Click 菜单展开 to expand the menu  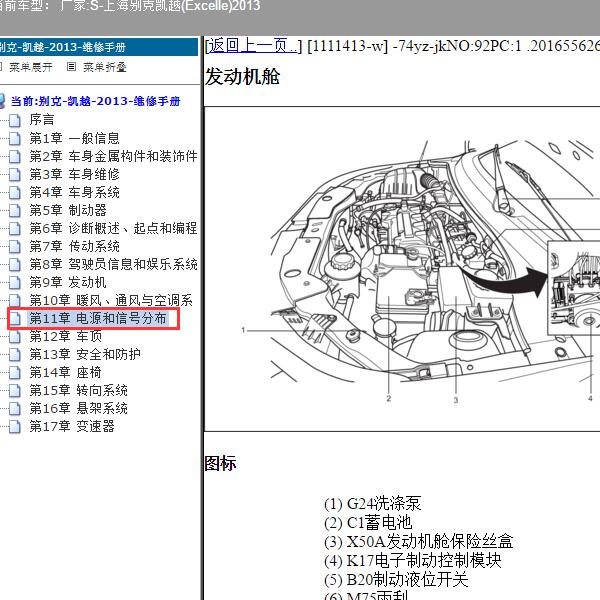click(x=31, y=67)
